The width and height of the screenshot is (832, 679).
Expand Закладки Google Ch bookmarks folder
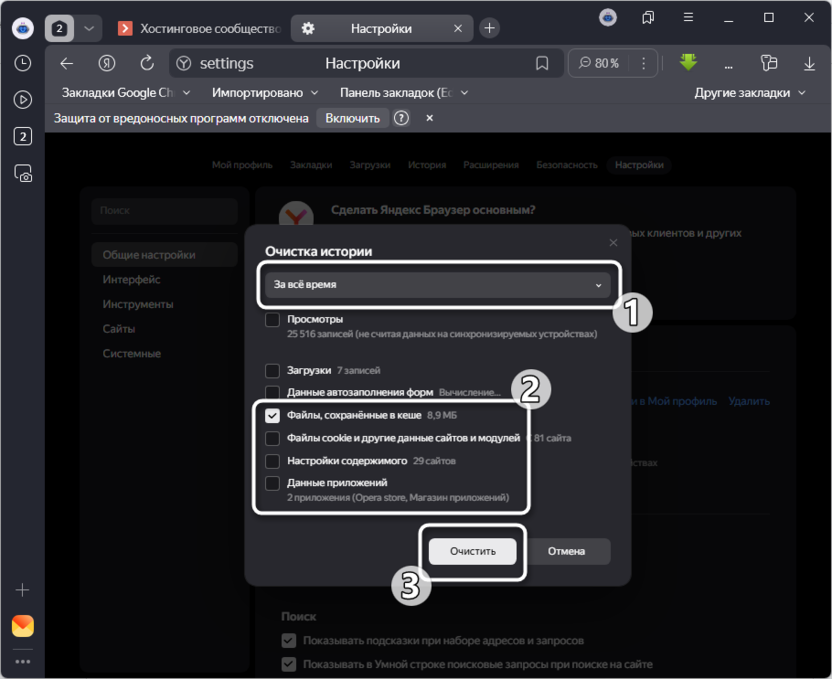(x=126, y=93)
